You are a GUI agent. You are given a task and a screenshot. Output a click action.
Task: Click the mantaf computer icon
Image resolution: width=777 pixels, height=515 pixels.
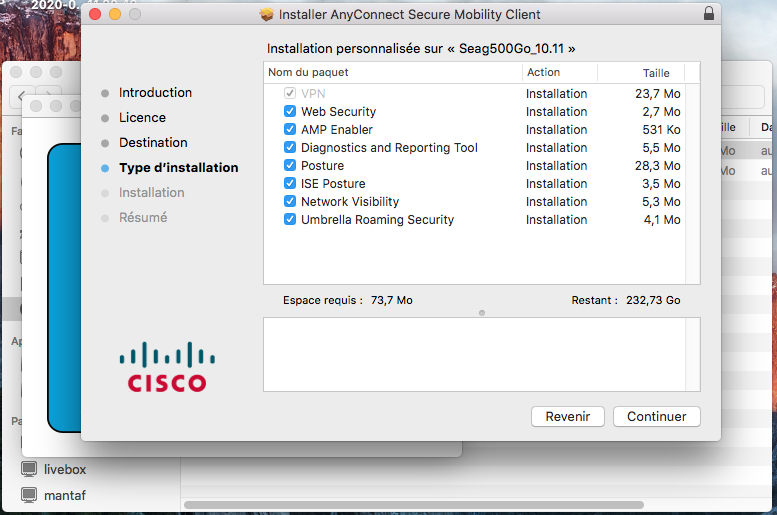click(29, 495)
